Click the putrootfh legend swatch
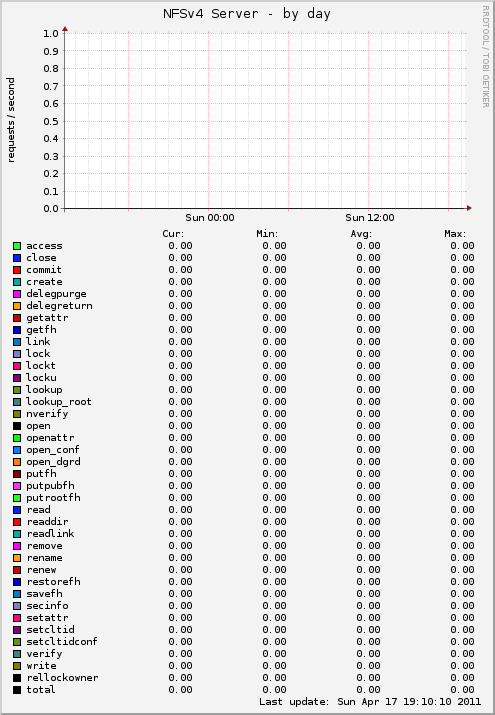Viewport: 495px width, 715px height. point(17,498)
